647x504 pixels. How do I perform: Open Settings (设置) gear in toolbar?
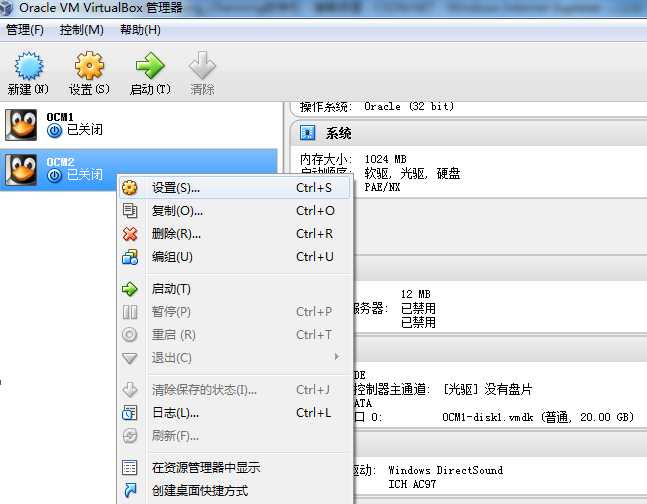(x=89, y=65)
